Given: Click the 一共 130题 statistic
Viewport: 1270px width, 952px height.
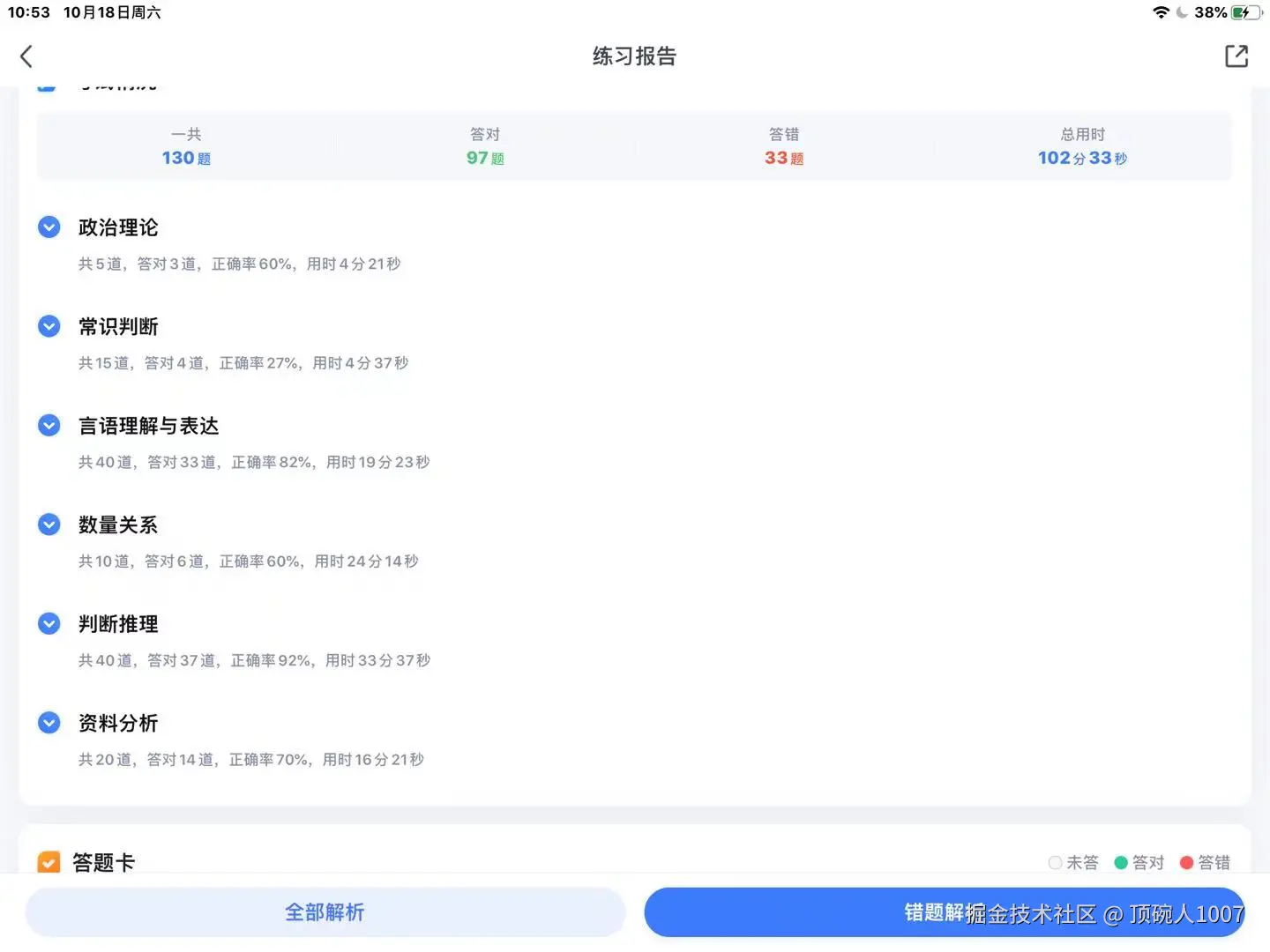Looking at the screenshot, I should tap(185, 146).
